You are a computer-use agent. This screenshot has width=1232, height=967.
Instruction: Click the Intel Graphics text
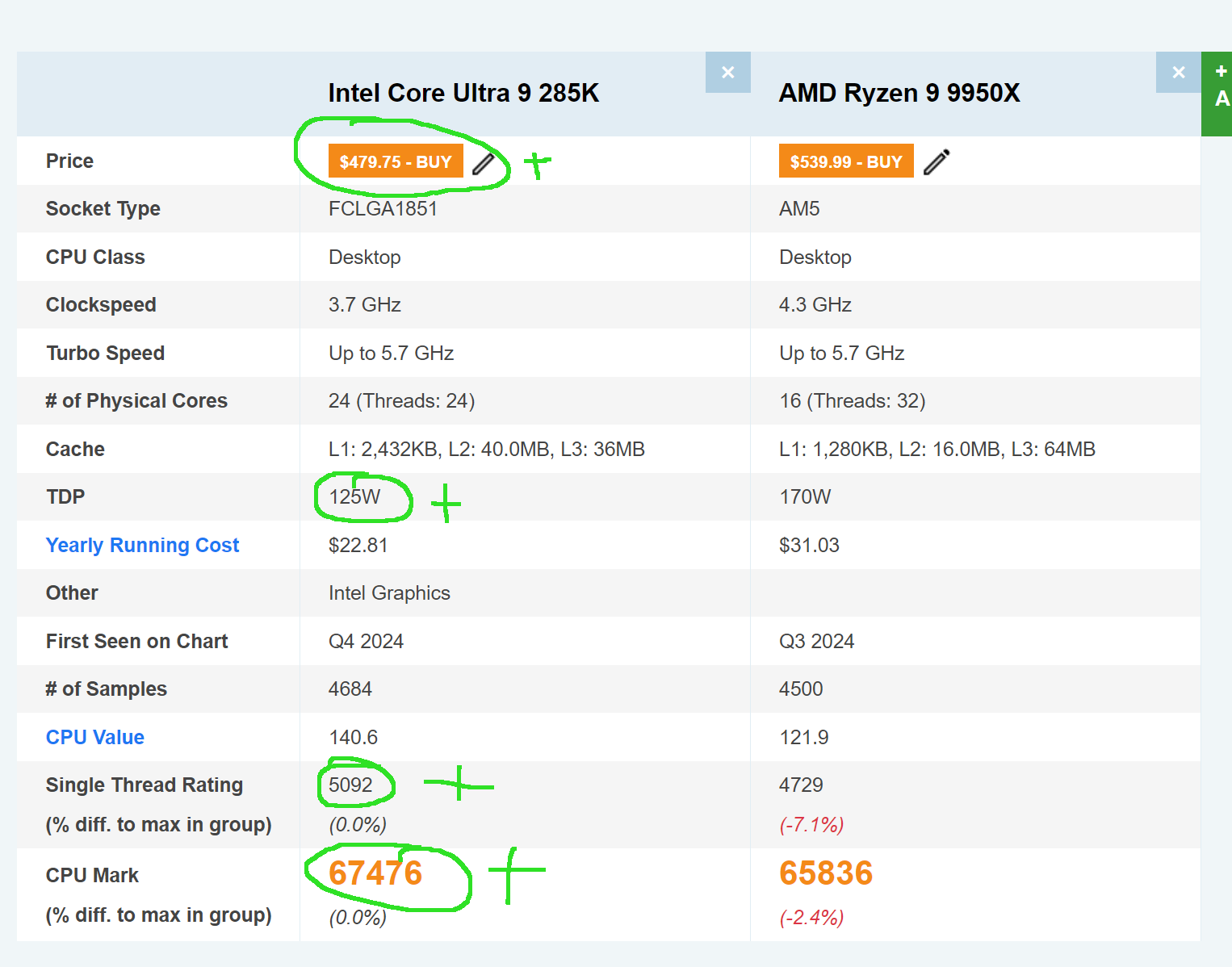(389, 592)
